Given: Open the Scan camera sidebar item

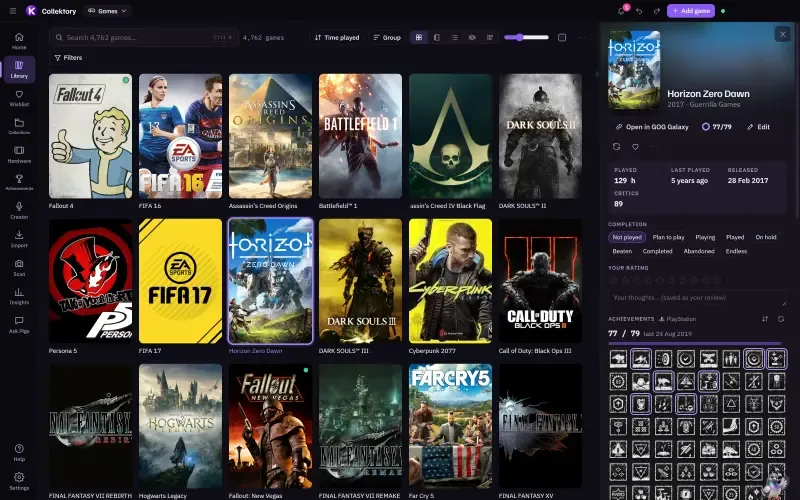Looking at the screenshot, I should pos(19,268).
